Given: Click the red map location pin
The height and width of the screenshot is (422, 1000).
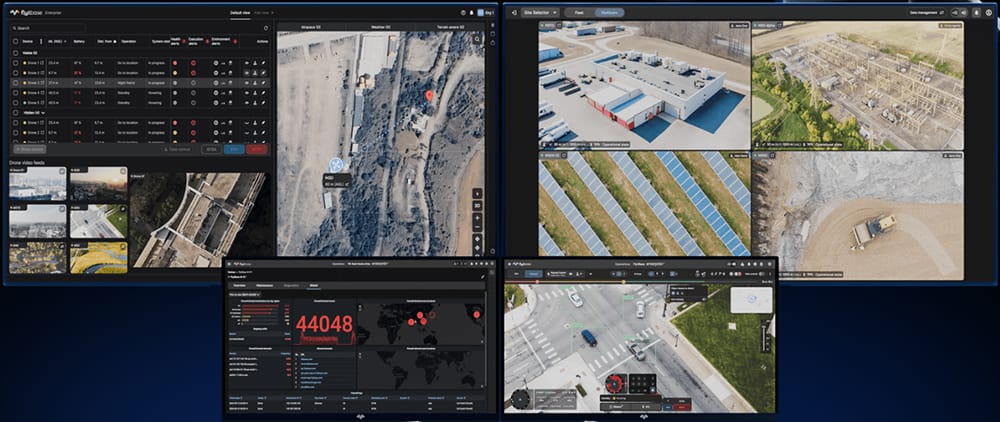Looking at the screenshot, I should point(430,96).
